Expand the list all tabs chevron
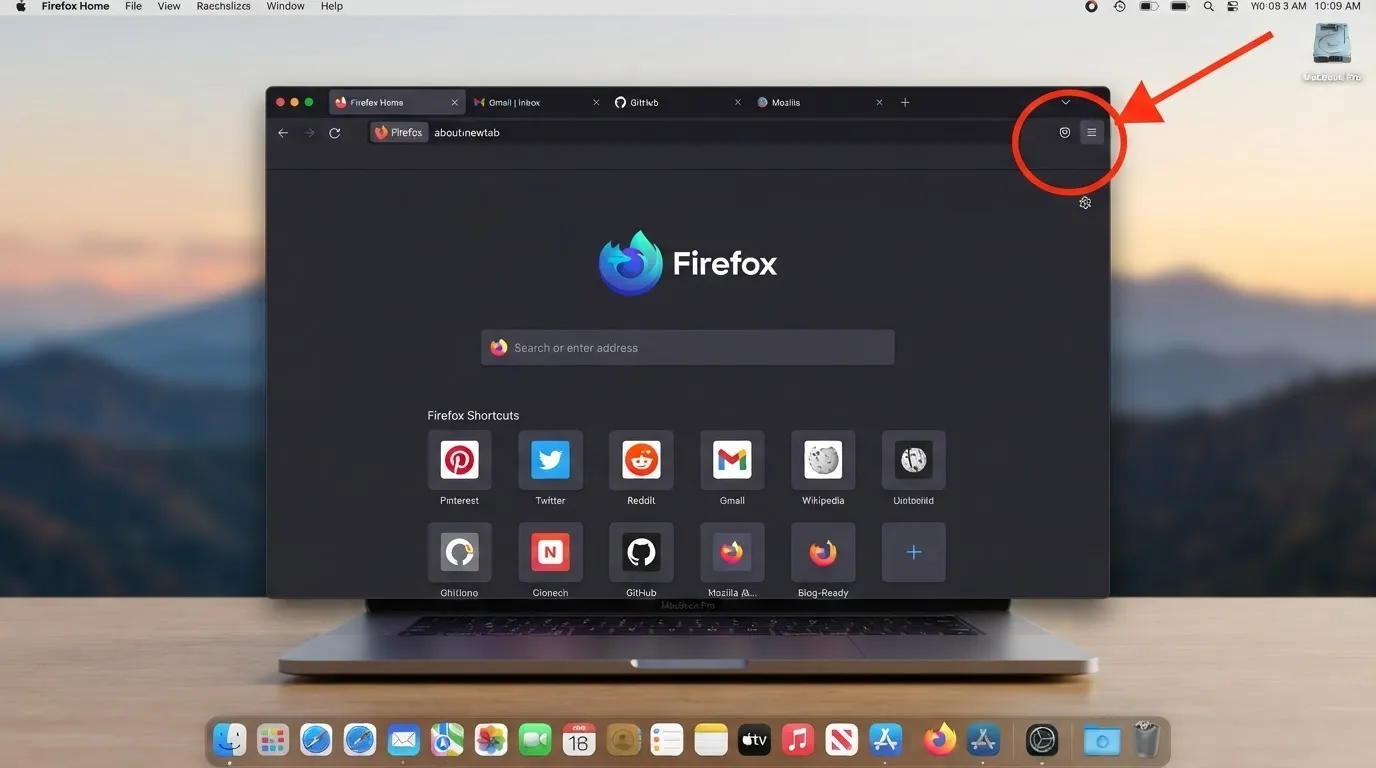 [1066, 102]
